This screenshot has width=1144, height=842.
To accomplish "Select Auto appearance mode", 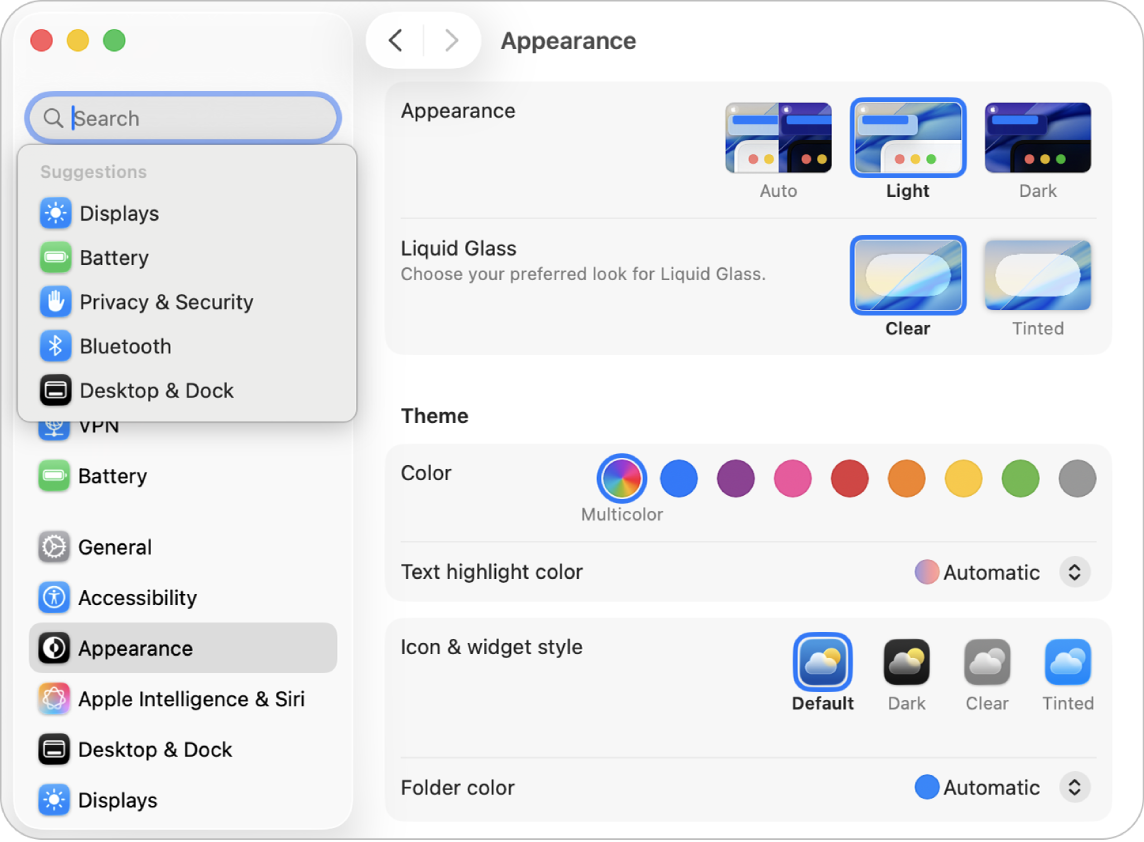I will tap(778, 137).
